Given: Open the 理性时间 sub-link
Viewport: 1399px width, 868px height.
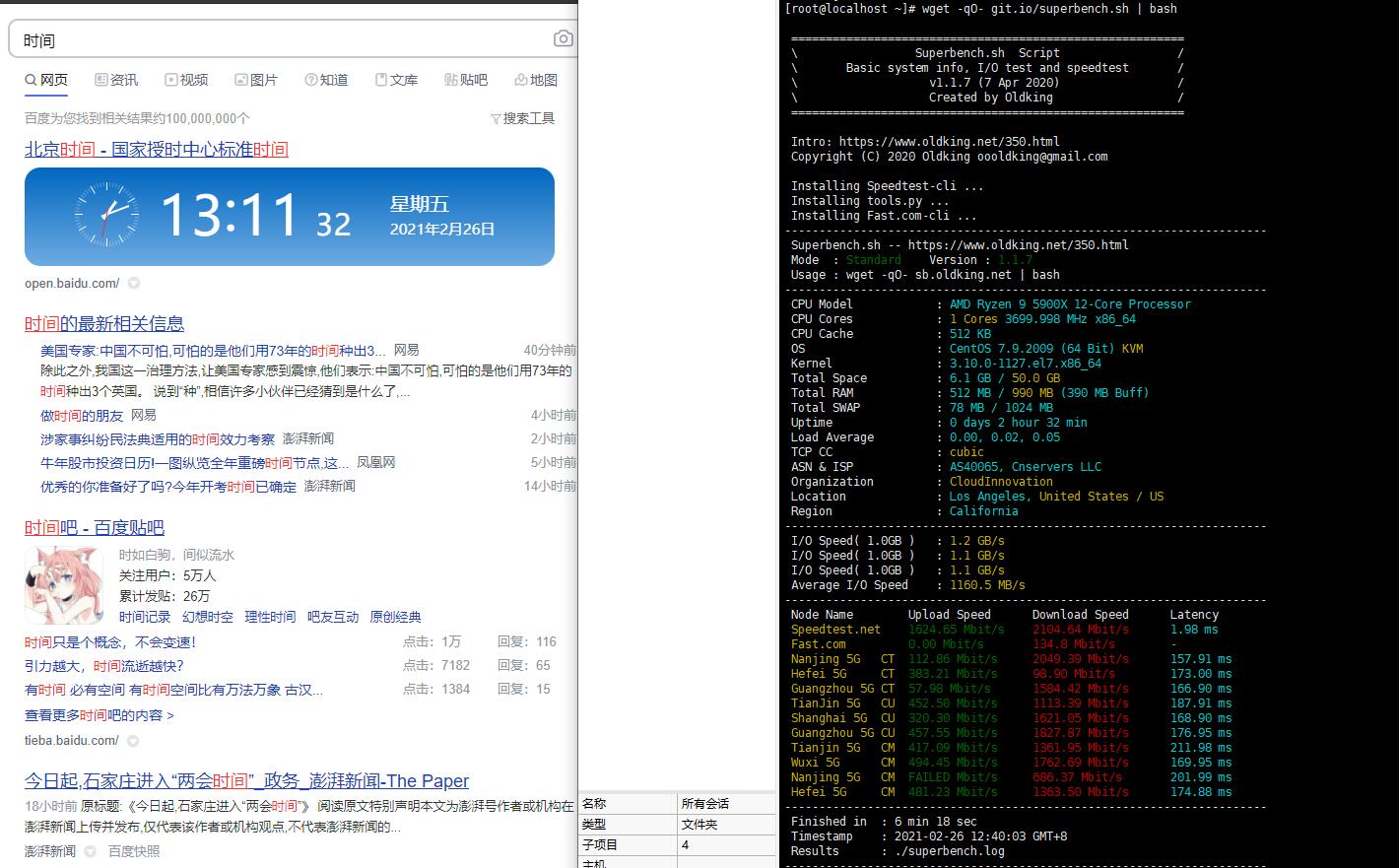Looking at the screenshot, I should 270,617.
